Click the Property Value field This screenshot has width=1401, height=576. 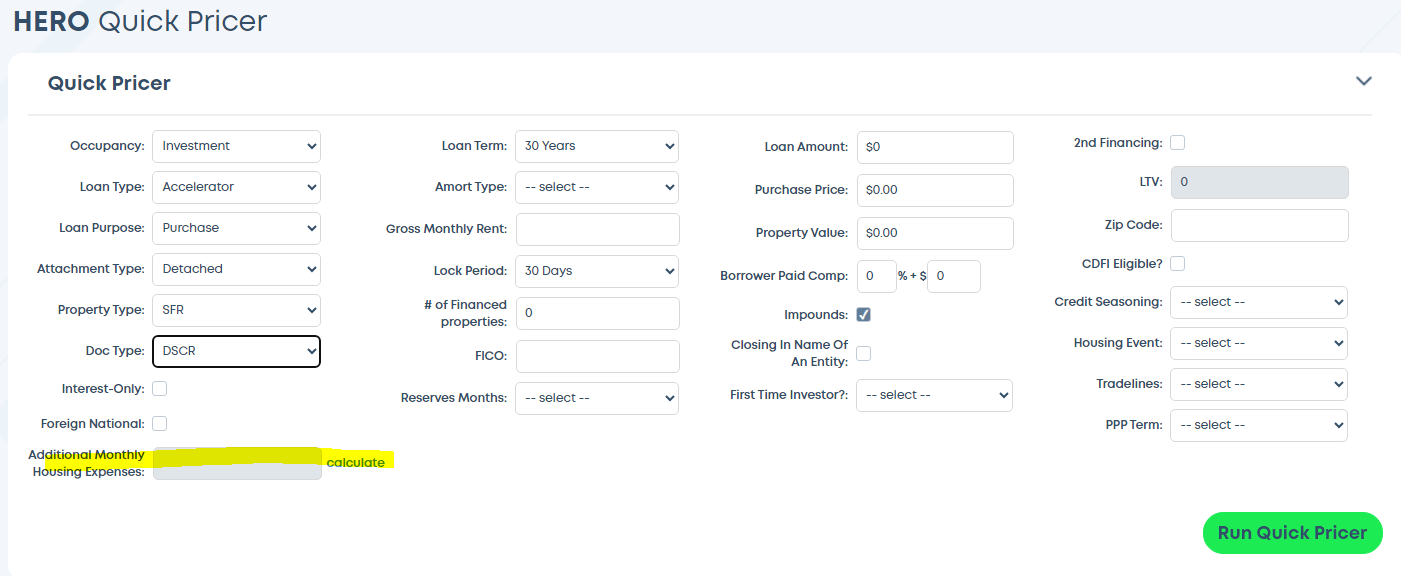click(x=935, y=233)
